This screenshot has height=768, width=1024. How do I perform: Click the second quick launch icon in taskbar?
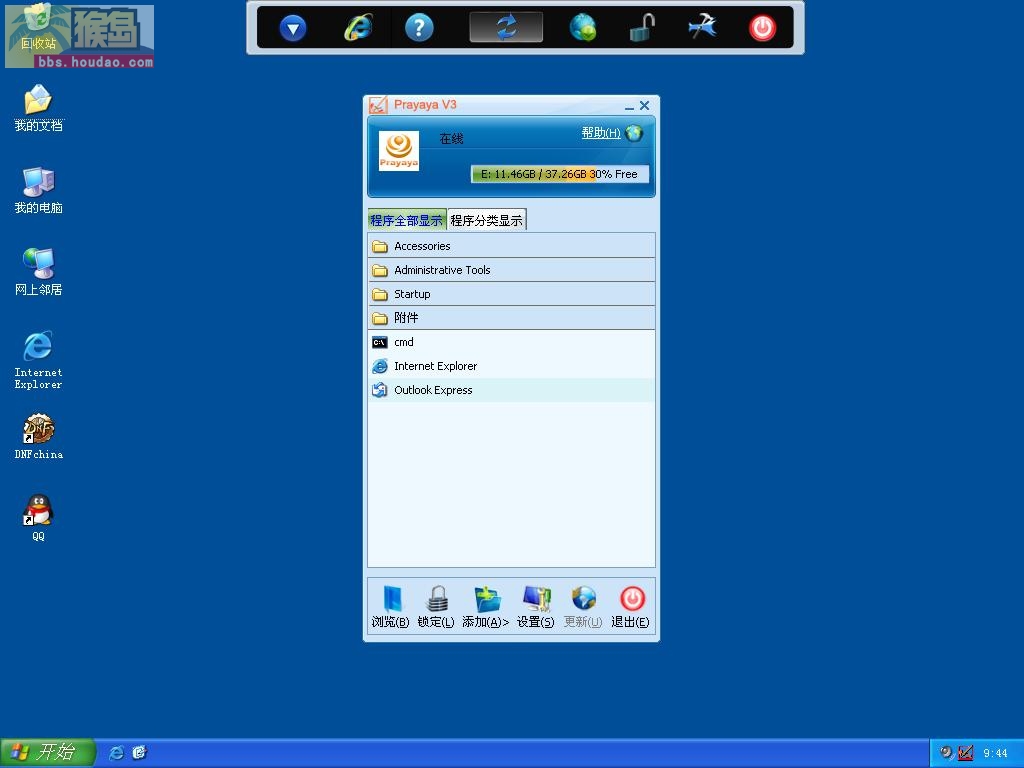[x=140, y=752]
